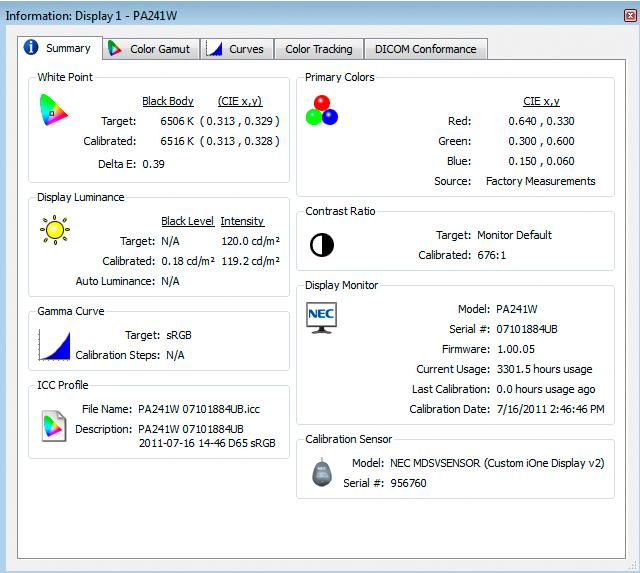Click the NEC monitor icon

click(x=322, y=318)
